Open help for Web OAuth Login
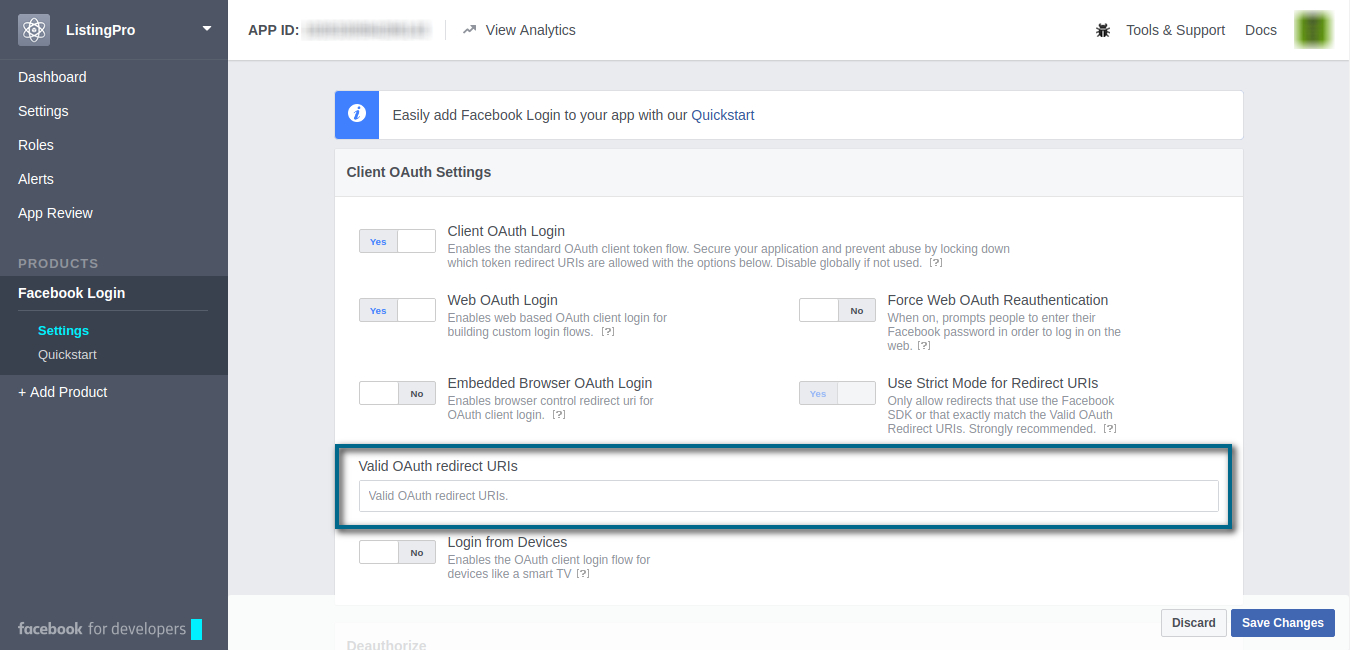 tap(608, 332)
